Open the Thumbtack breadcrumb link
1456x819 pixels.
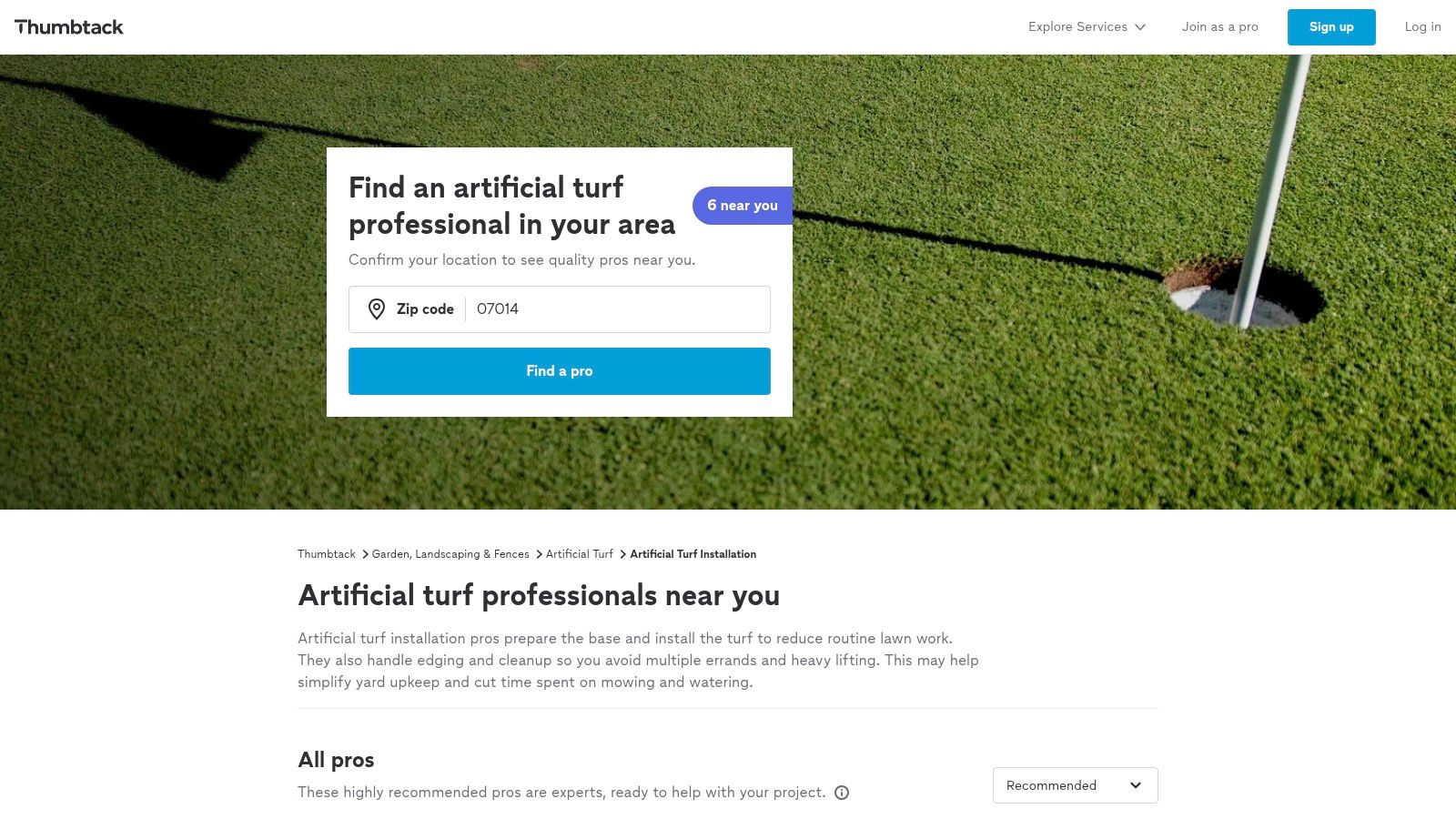click(x=327, y=554)
